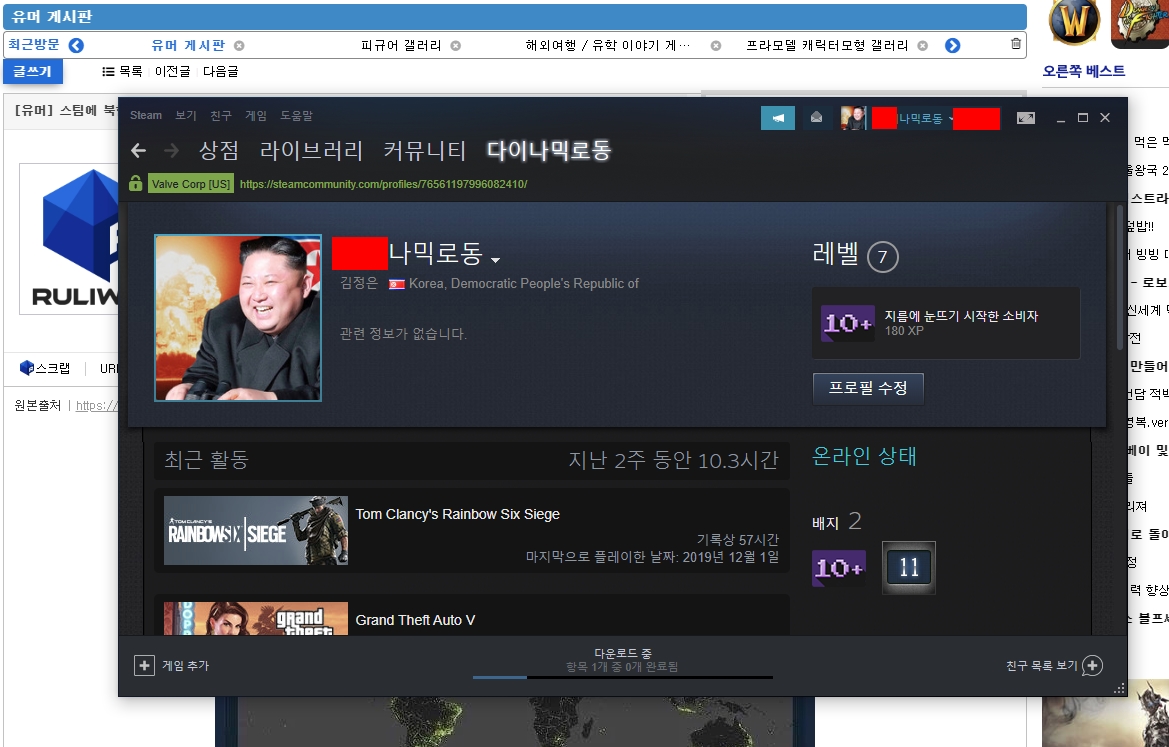Switch Steam to Big Picture mode icon
The image size is (1169, 747).
(1026, 118)
